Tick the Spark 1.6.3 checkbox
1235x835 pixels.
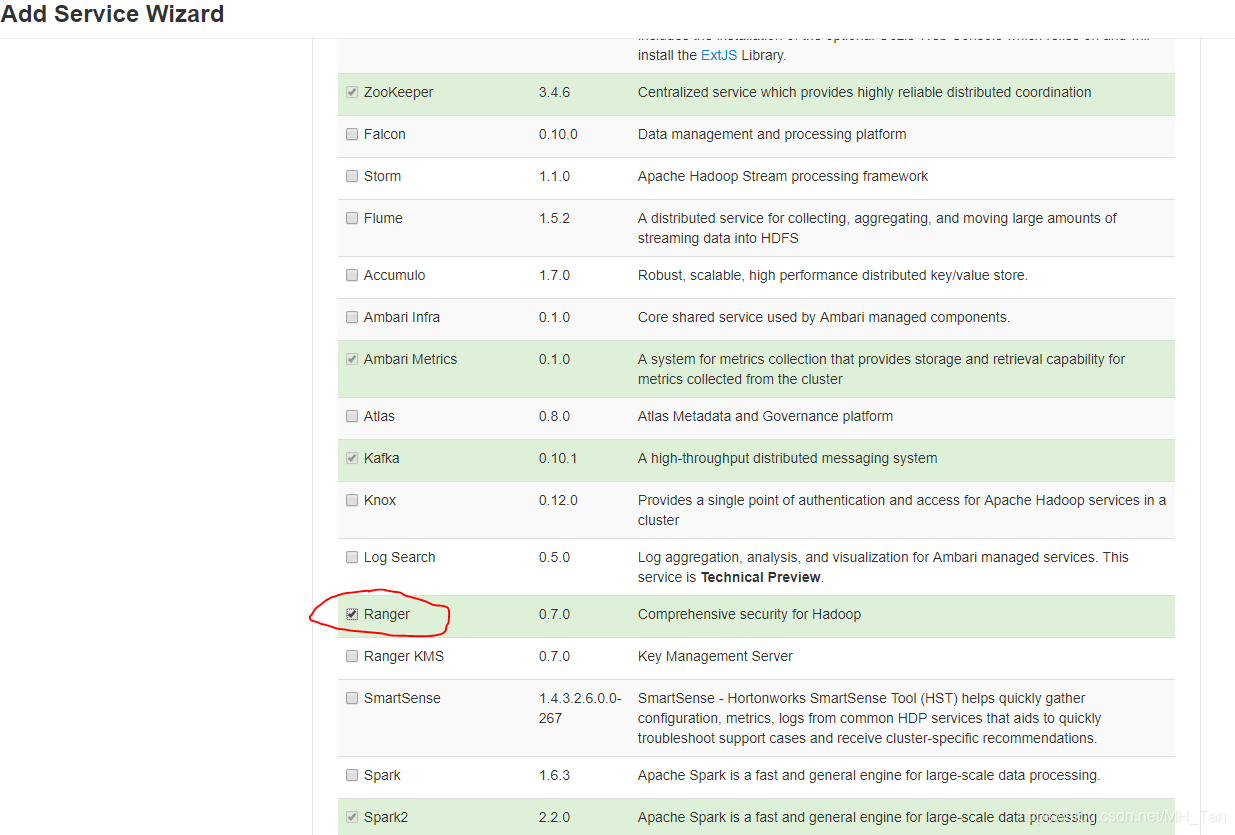pos(352,775)
